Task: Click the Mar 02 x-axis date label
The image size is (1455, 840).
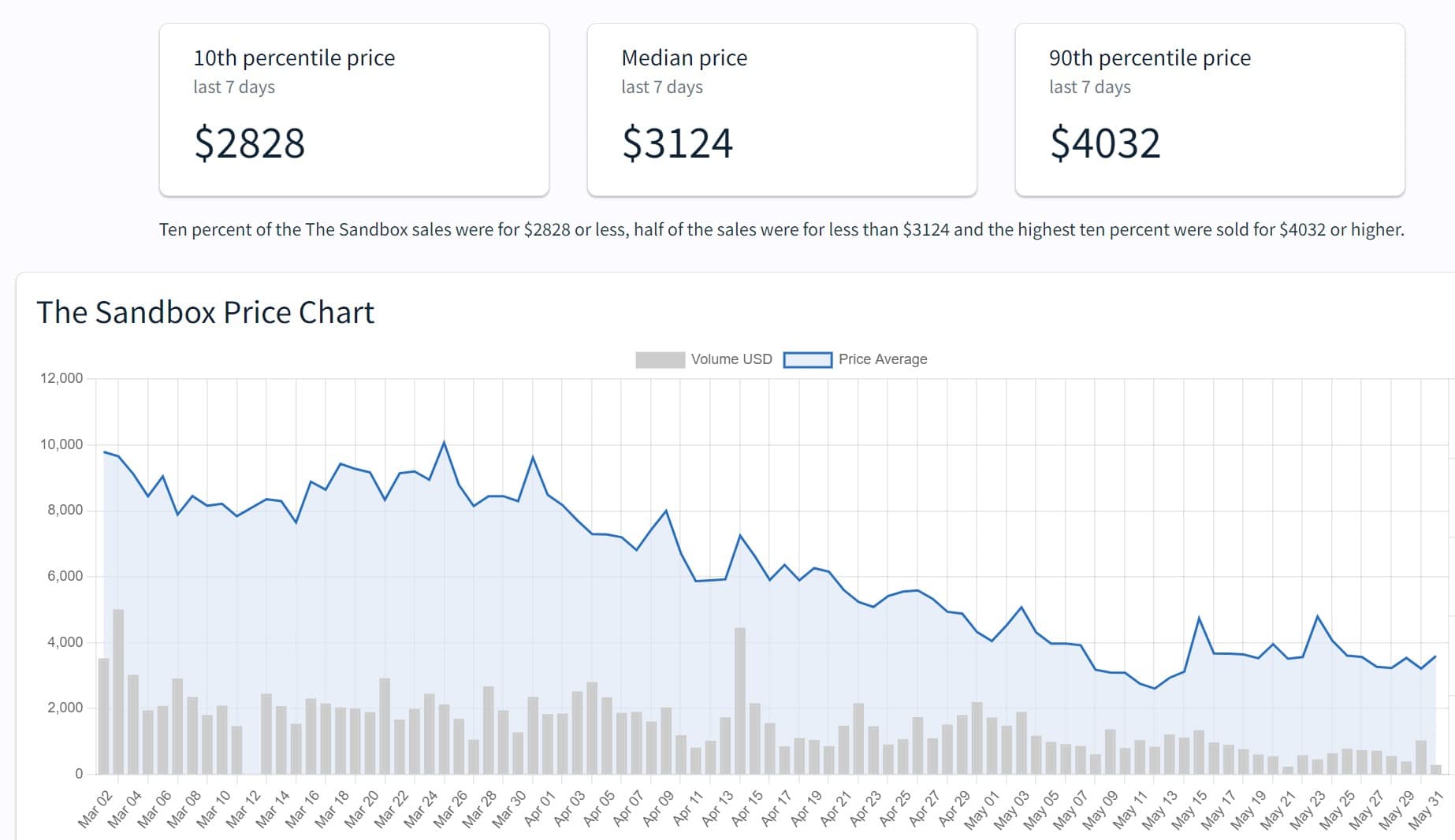Action: pyautogui.click(x=95, y=809)
